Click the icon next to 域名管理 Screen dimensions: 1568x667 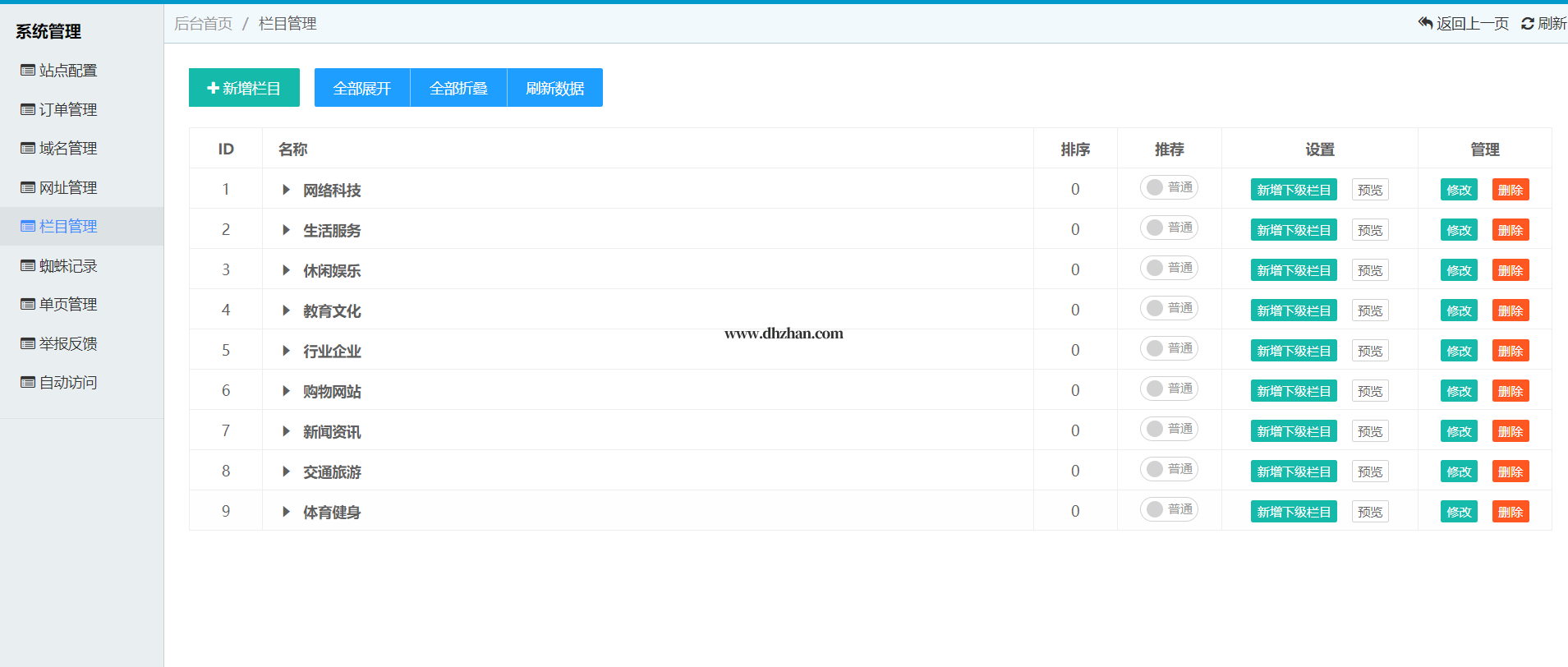click(x=28, y=149)
